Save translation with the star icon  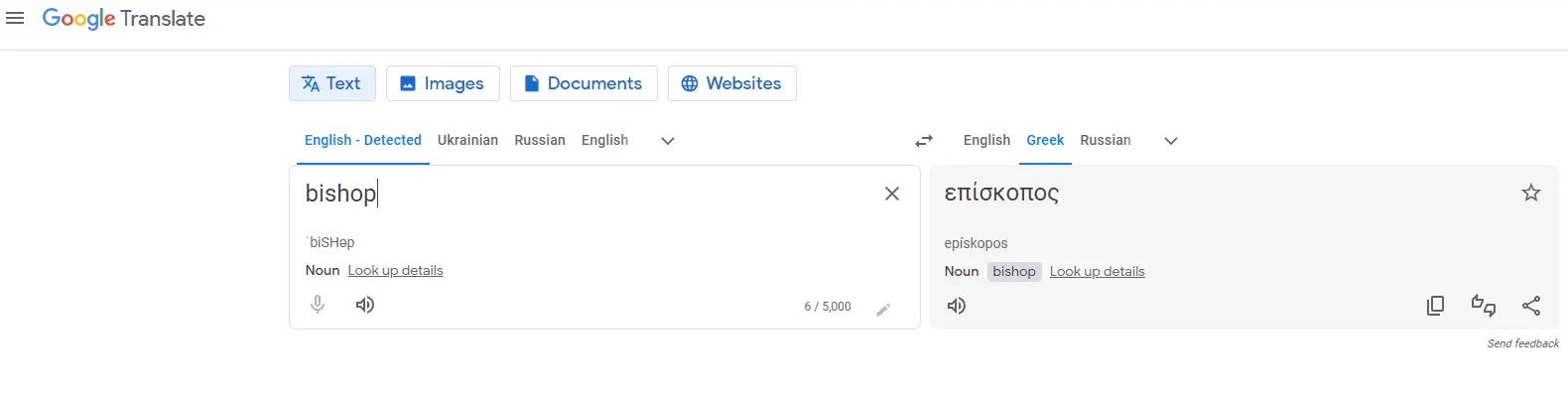point(1531,193)
